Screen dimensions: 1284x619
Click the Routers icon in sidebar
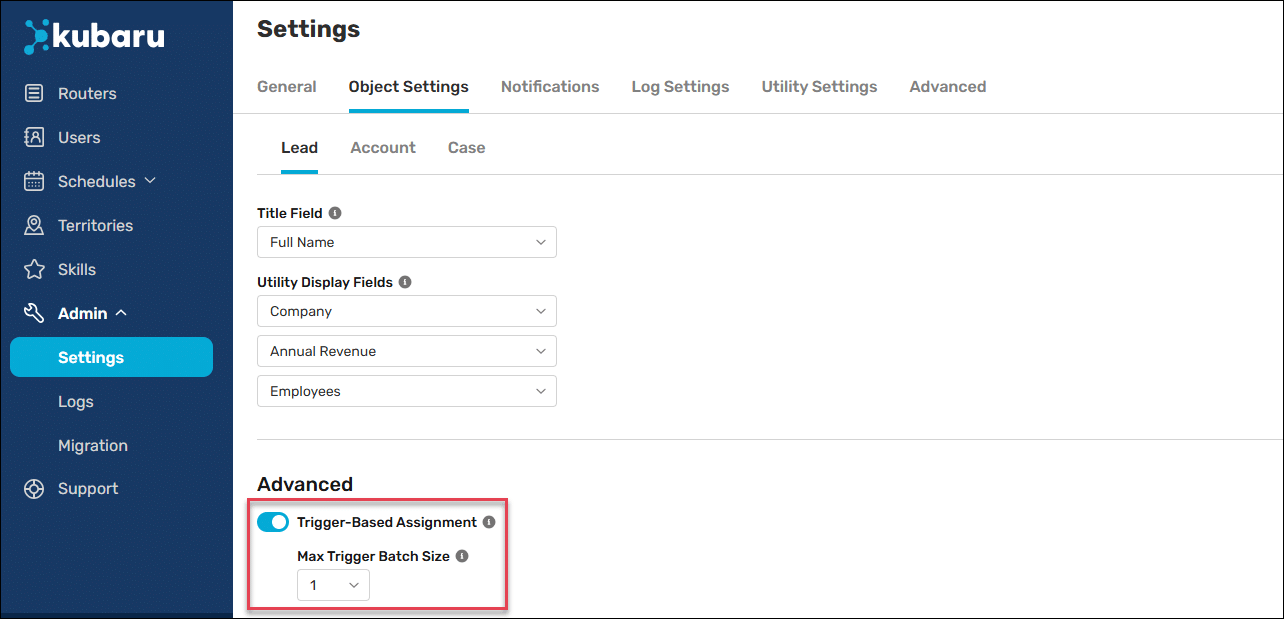tap(35, 93)
